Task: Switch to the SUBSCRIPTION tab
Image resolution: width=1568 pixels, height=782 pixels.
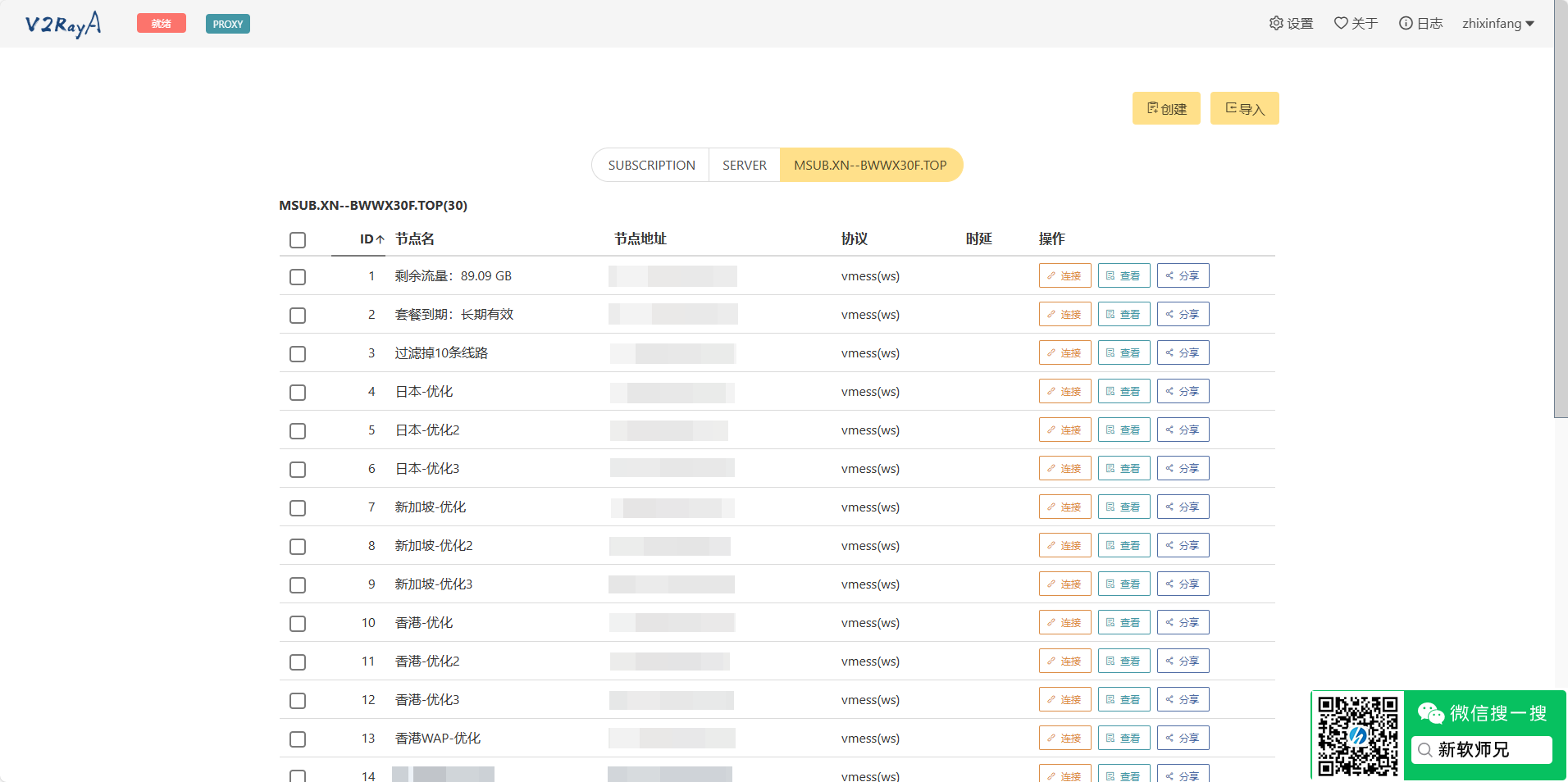Action: (650, 165)
